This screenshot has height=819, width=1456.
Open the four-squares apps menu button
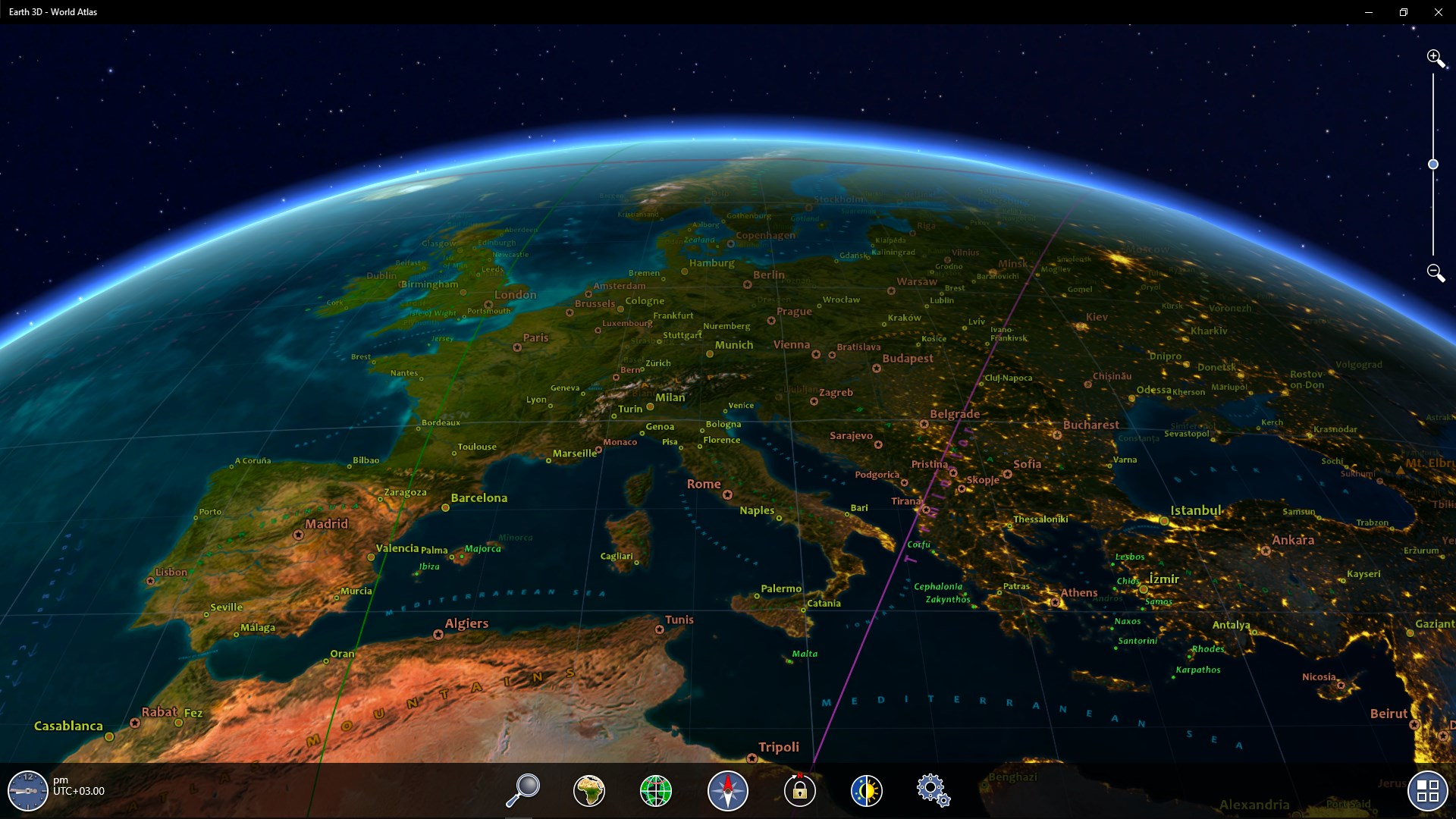(1427, 791)
